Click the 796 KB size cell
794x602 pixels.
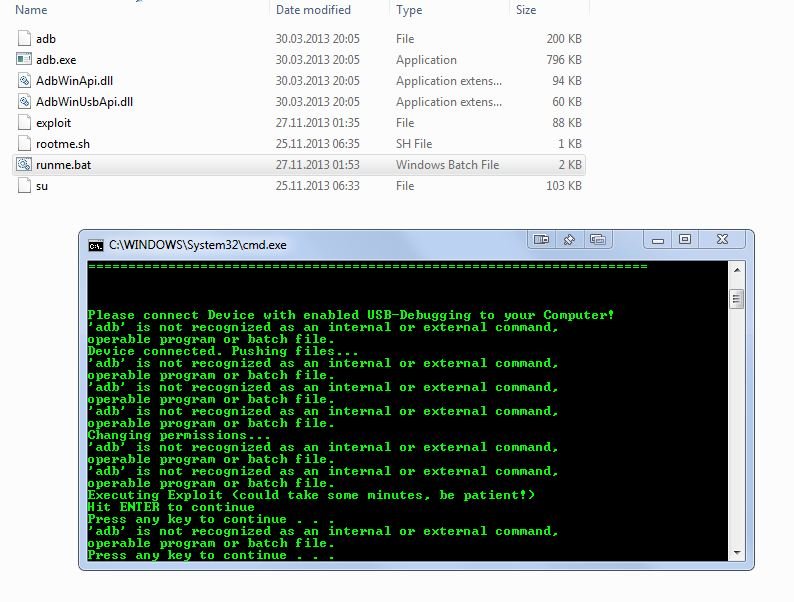coord(564,60)
